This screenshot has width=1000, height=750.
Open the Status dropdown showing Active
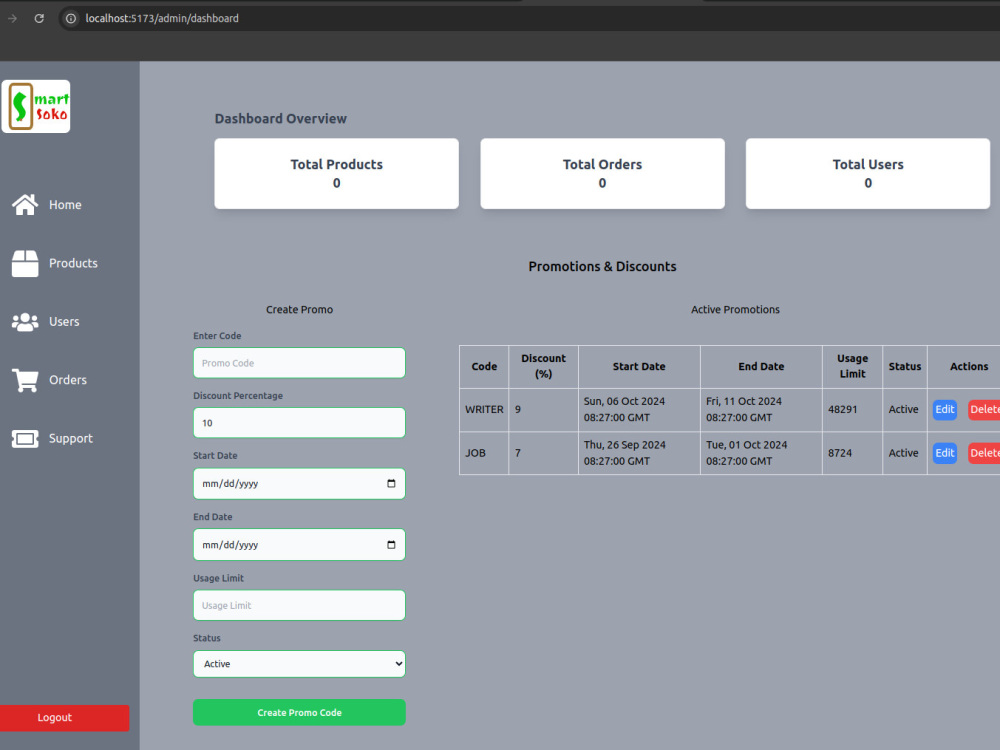(299, 664)
